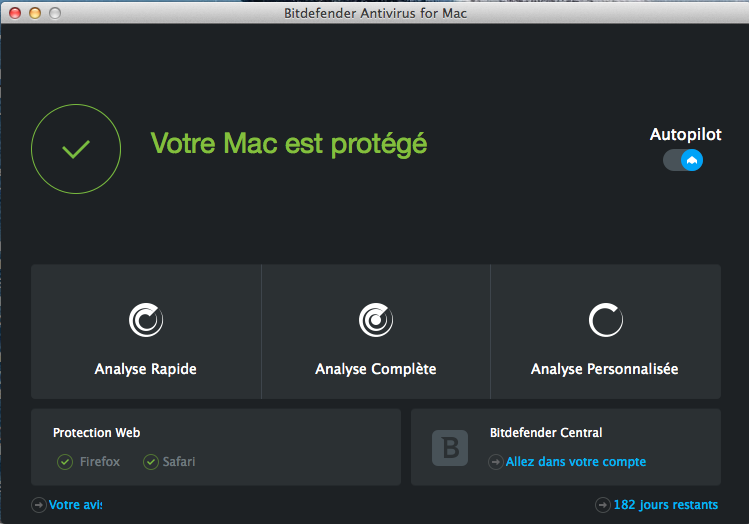Click the Analyse Rapide scan icon
Image resolution: width=749 pixels, height=524 pixels.
pos(146,320)
